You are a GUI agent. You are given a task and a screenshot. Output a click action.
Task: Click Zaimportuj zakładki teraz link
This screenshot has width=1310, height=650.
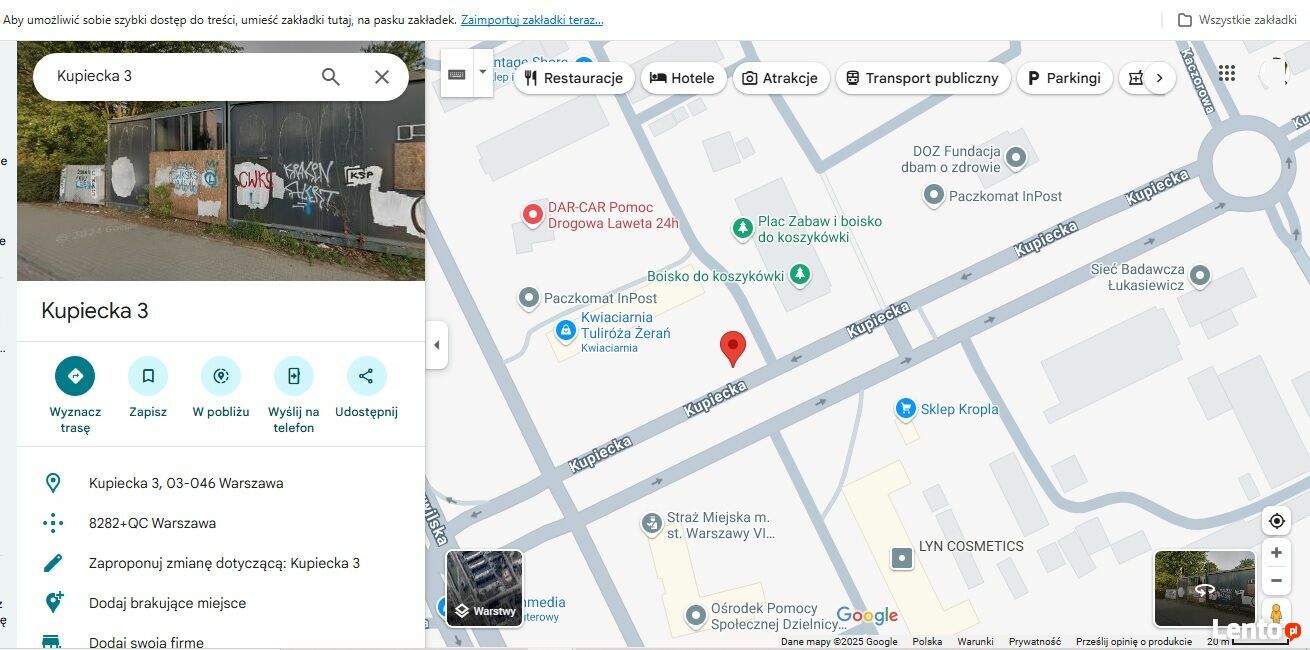532,20
